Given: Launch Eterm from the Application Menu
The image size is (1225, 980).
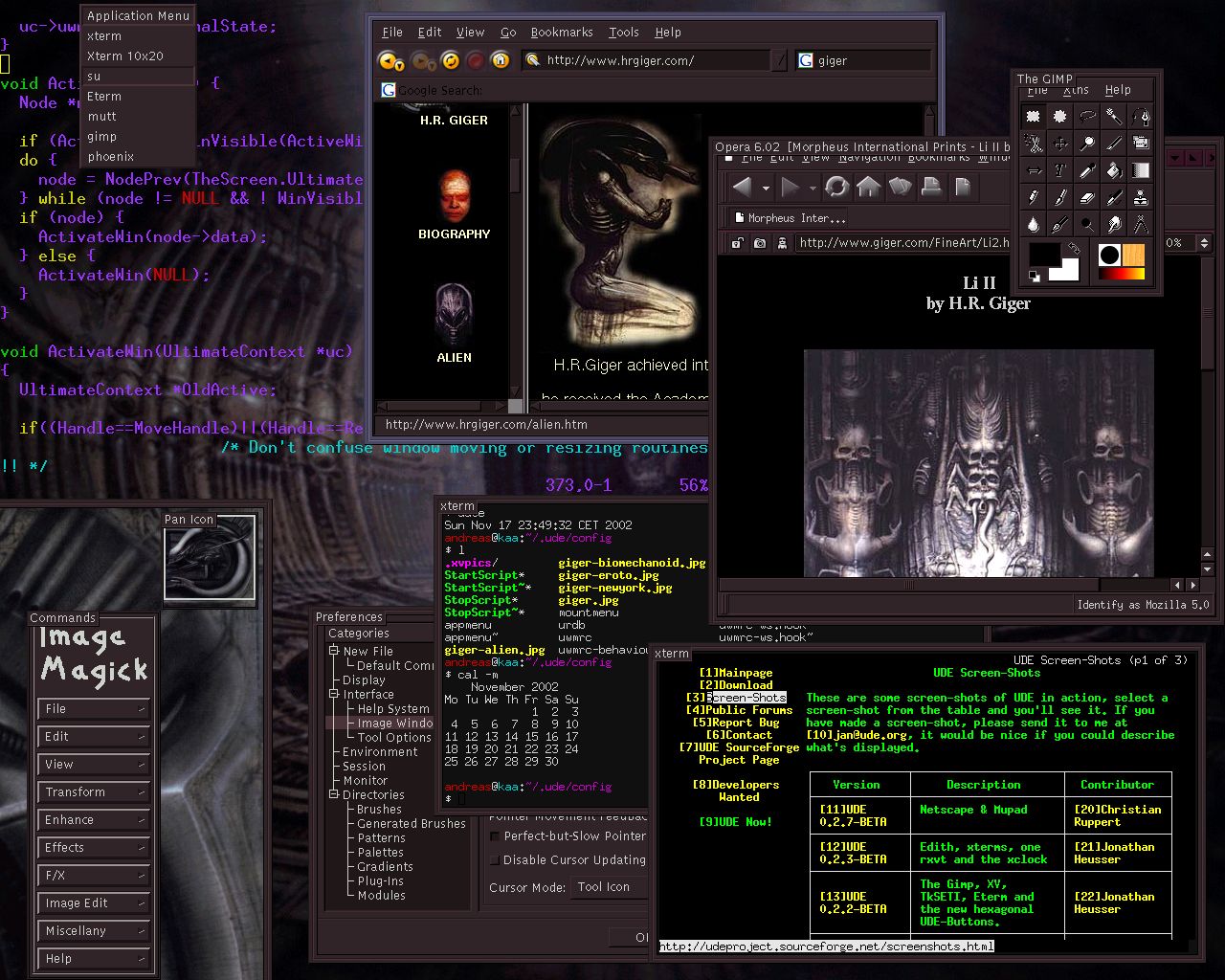Looking at the screenshot, I should (138, 97).
